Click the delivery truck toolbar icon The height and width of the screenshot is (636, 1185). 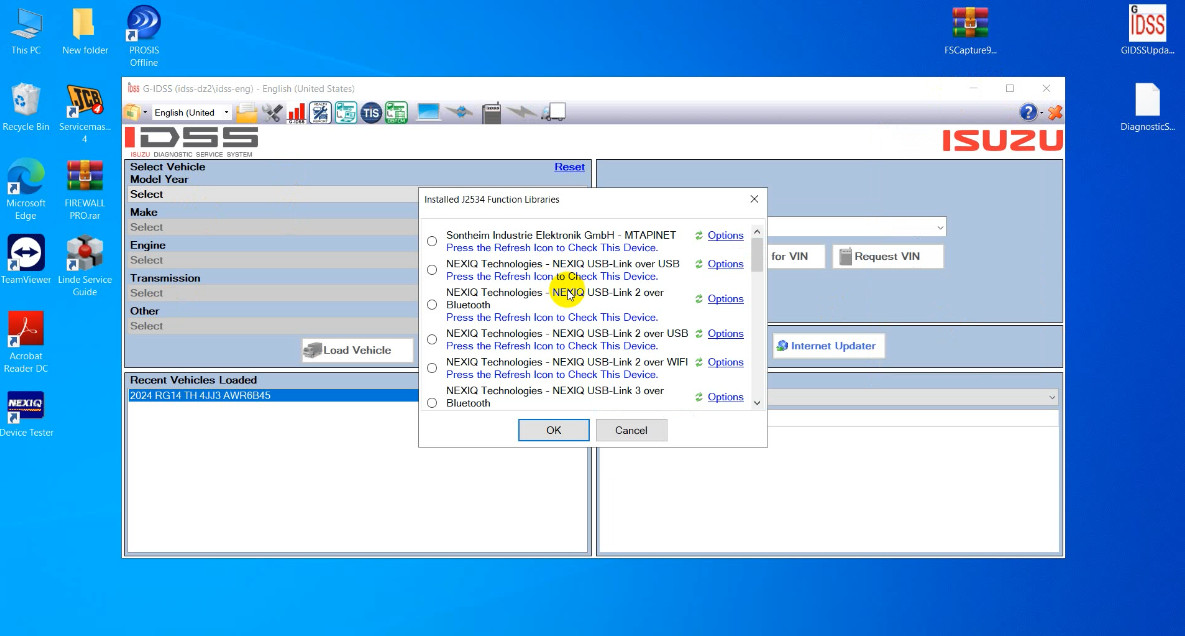[x=554, y=113]
